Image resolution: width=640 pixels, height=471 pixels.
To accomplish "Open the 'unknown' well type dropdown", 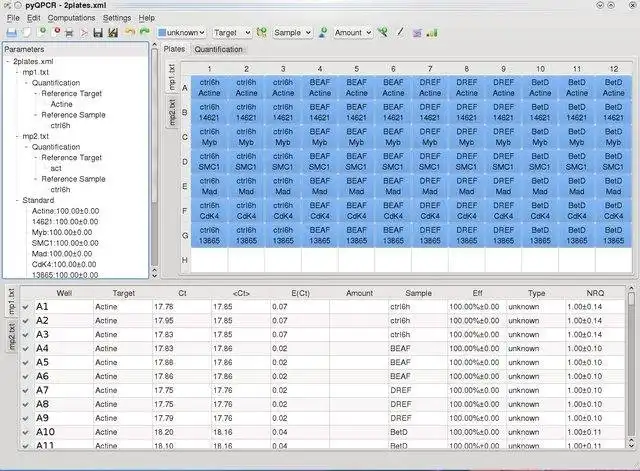I will [x=181, y=33].
